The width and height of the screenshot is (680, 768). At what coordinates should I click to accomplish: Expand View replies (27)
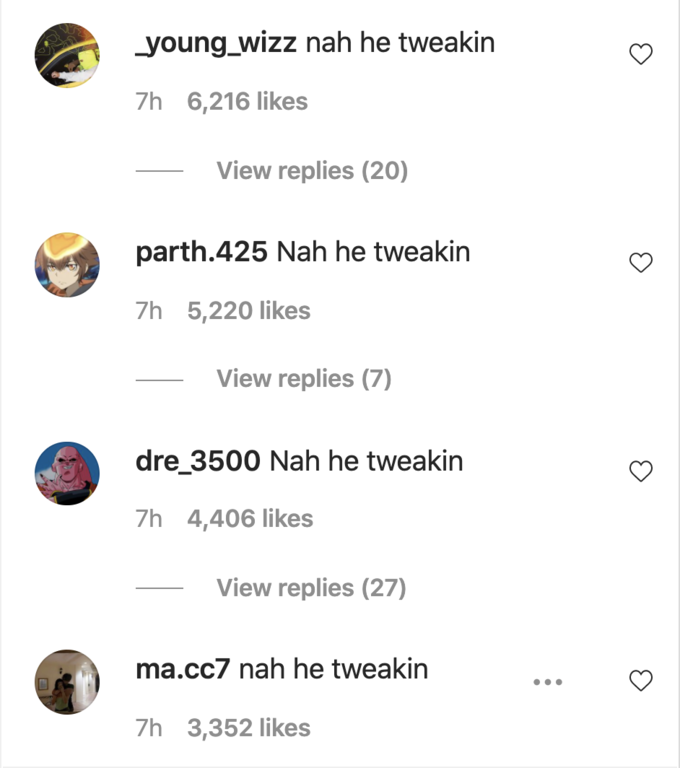[x=311, y=588]
